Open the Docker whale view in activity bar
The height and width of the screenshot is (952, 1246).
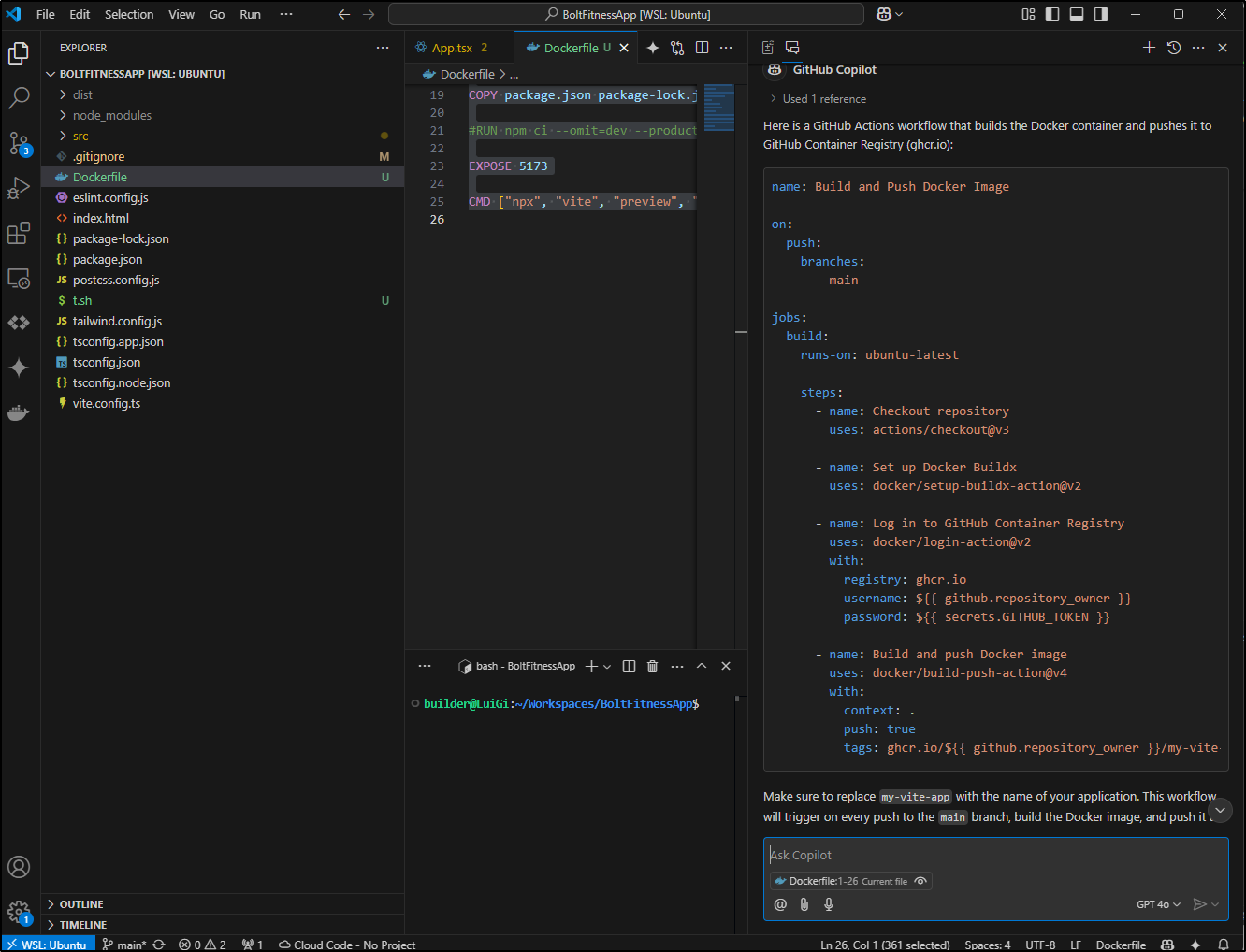pos(19,412)
